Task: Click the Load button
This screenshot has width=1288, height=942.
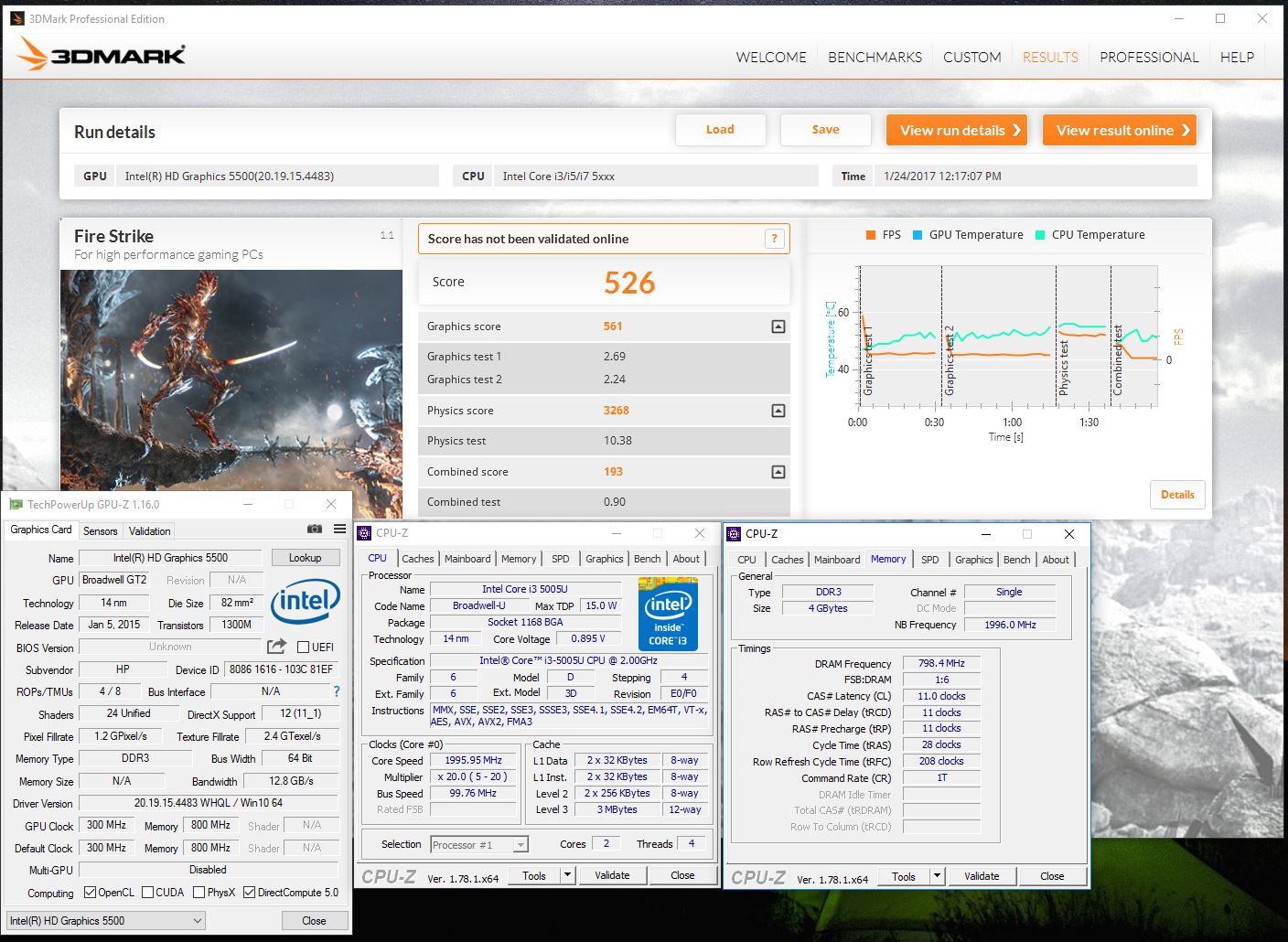Action: (720, 130)
